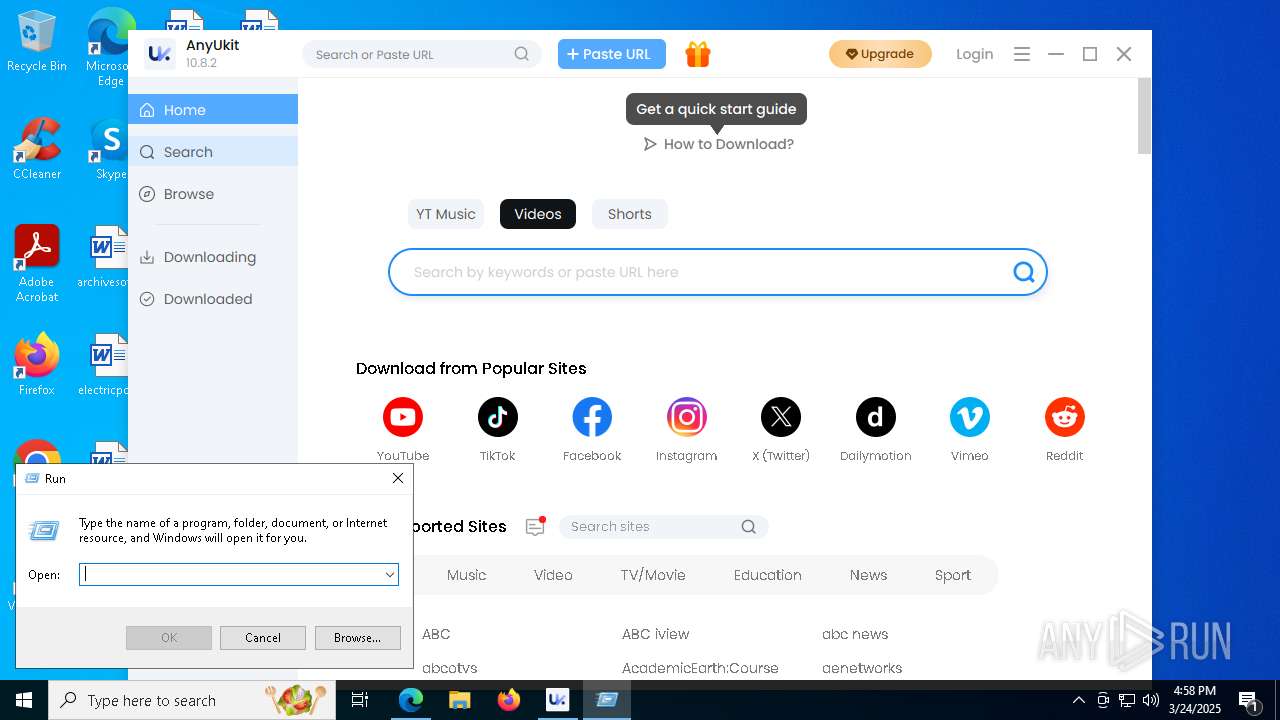Switch to Videos tab
Viewport: 1280px width, 720px height.
point(538,214)
